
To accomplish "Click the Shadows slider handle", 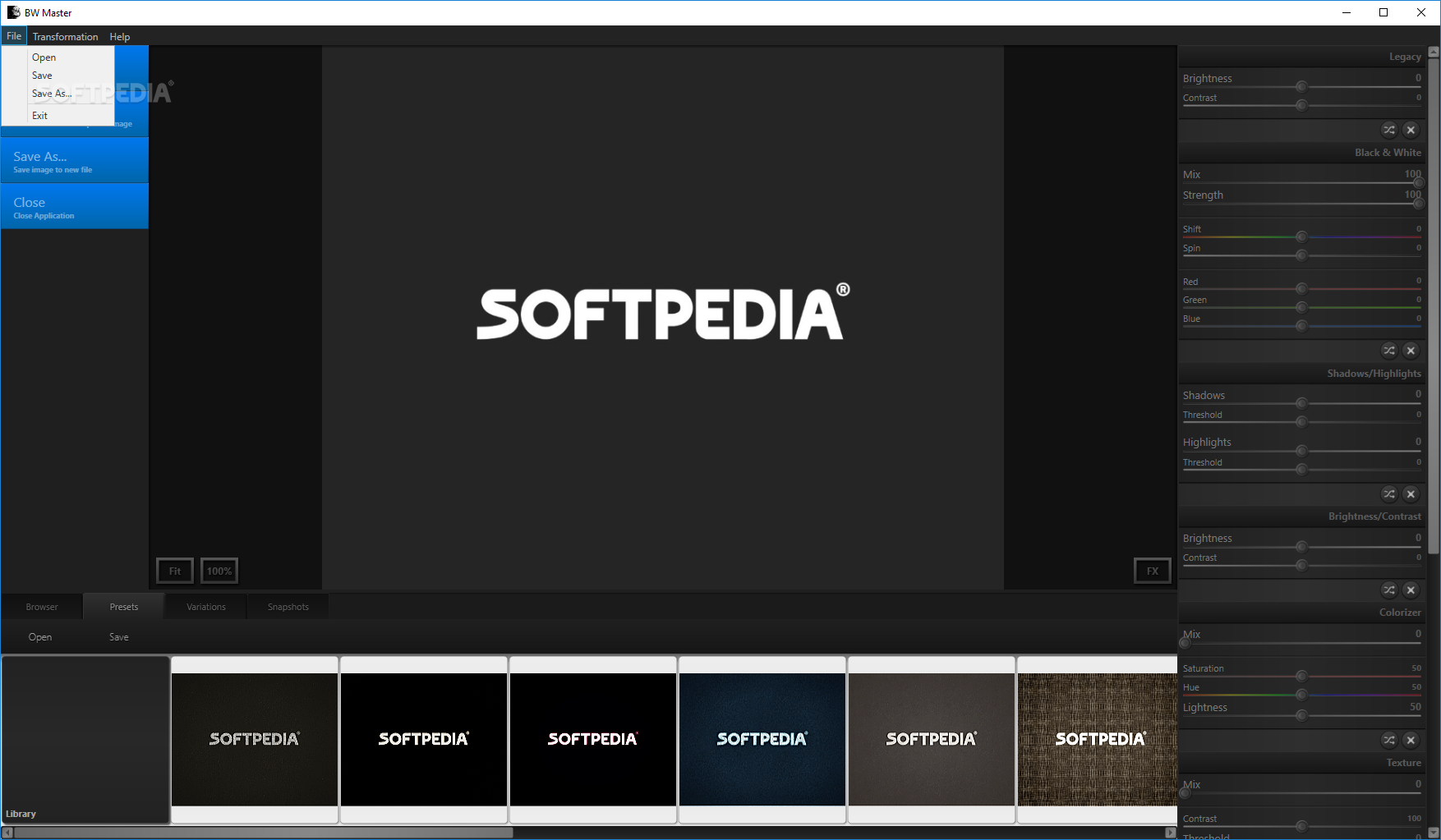I will point(1301,403).
